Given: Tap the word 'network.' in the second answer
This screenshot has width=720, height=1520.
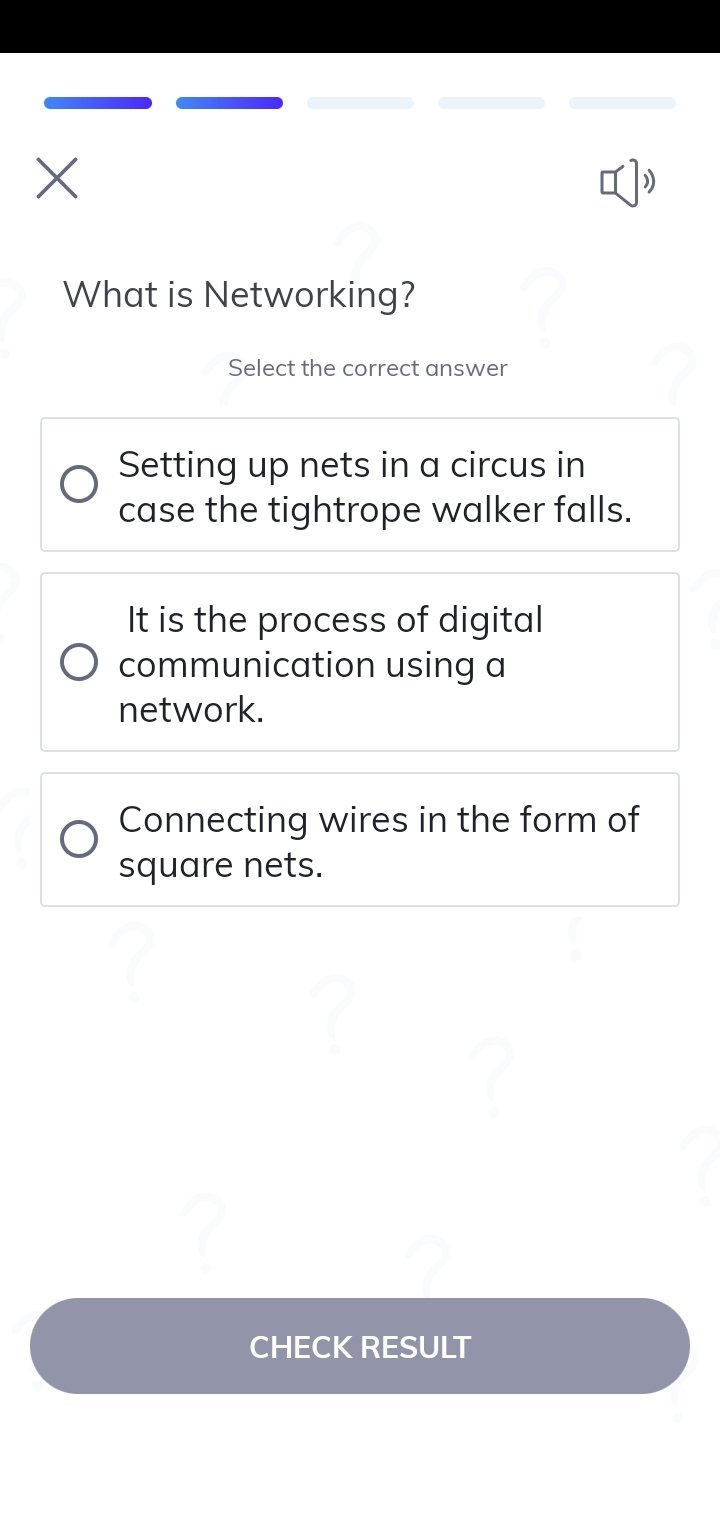Looking at the screenshot, I should (x=191, y=710).
